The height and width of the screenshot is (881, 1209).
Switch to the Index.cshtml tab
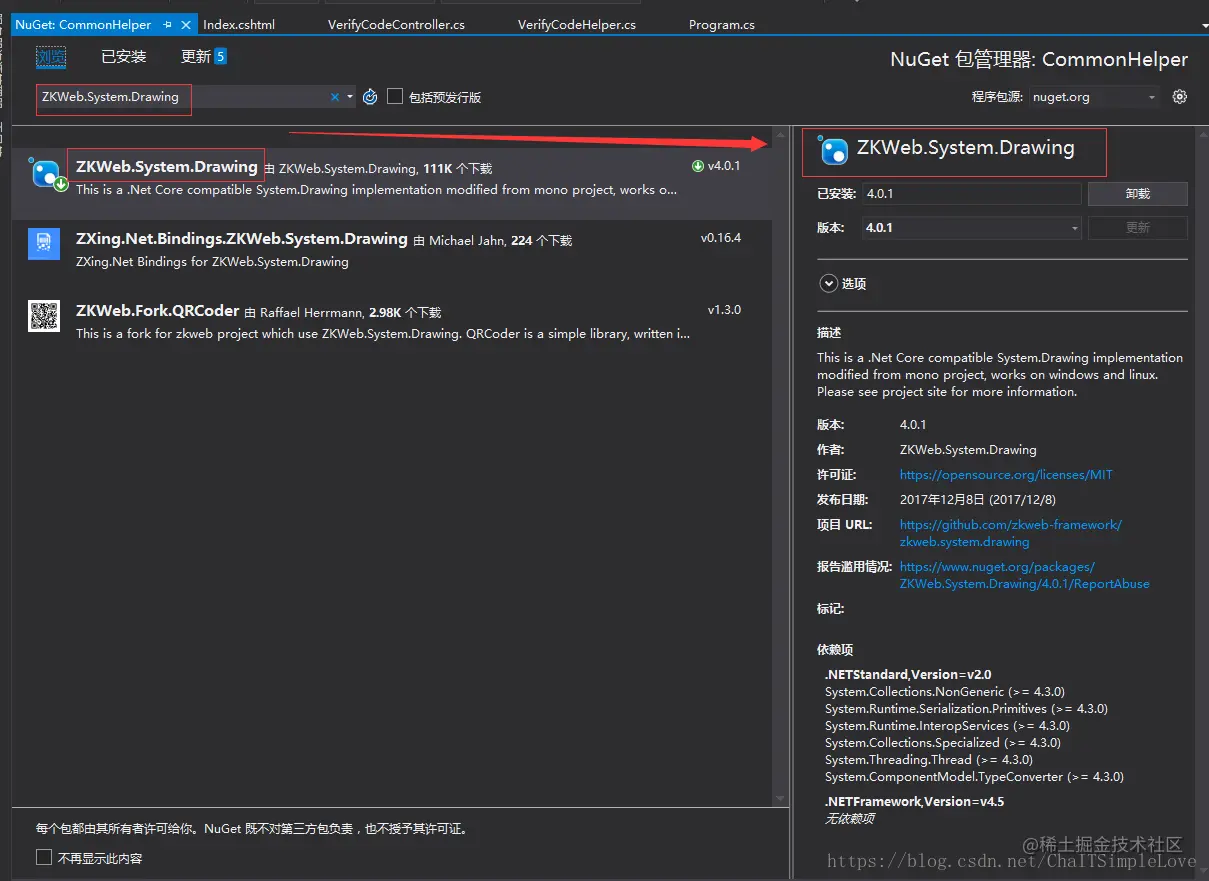(x=239, y=24)
